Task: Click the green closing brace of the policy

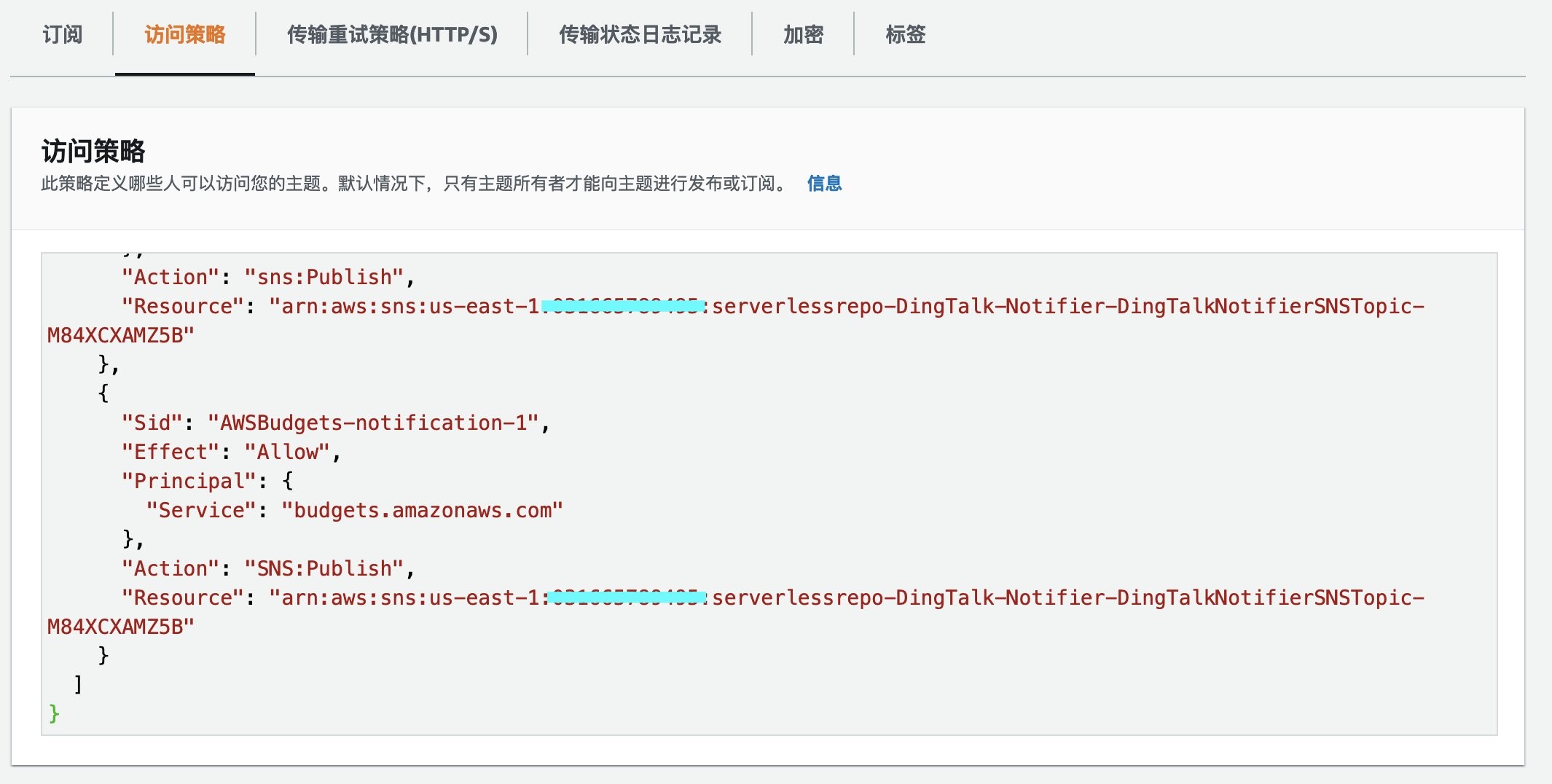Action: [54, 713]
